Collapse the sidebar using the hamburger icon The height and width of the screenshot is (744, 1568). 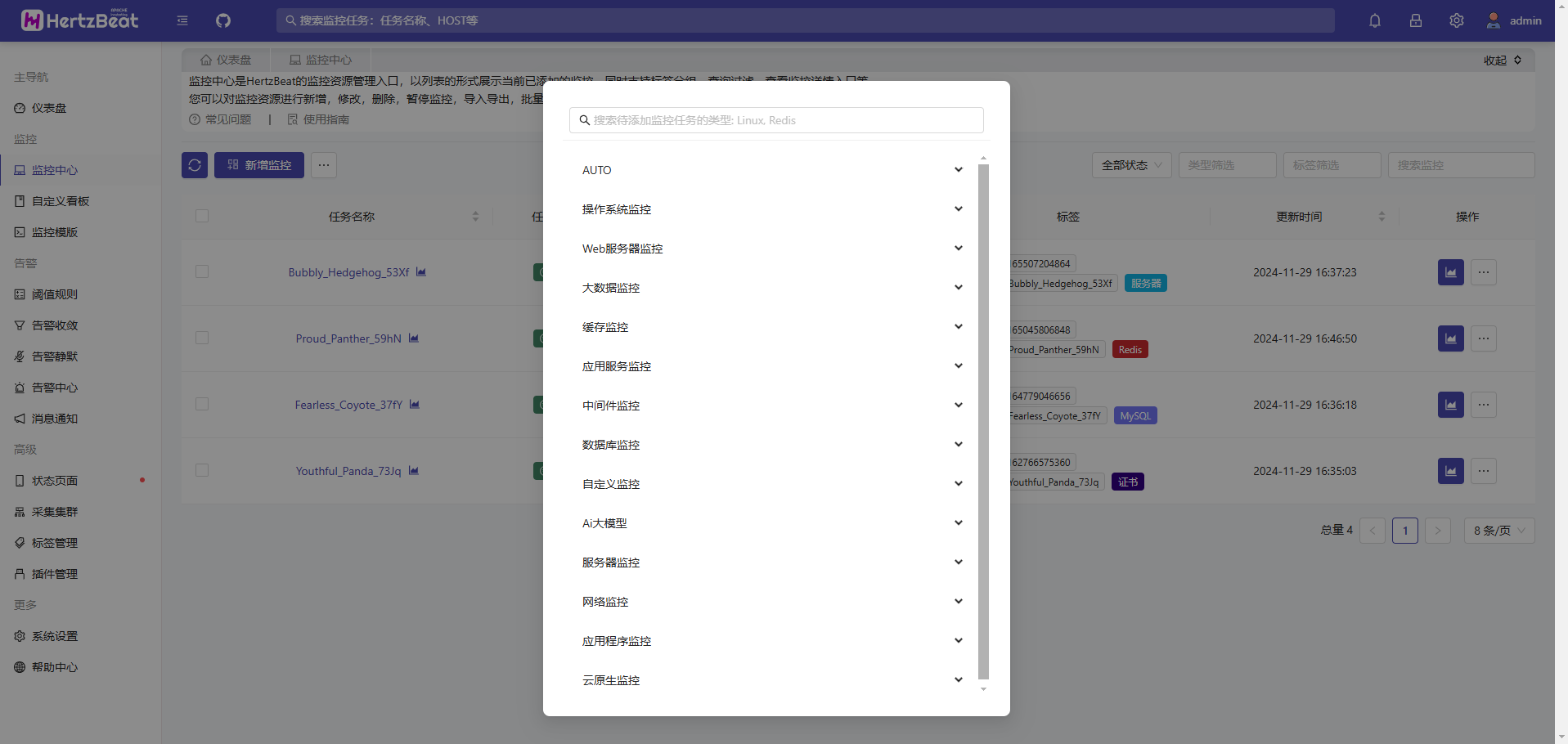(182, 20)
